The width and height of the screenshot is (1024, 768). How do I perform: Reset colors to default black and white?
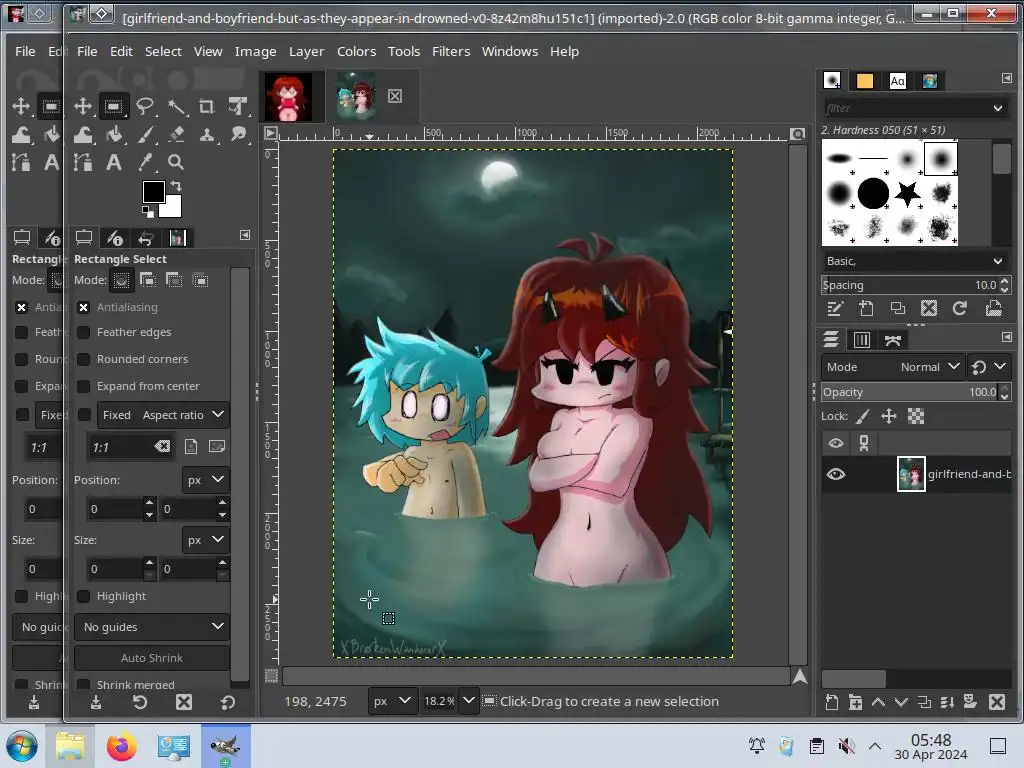148,212
